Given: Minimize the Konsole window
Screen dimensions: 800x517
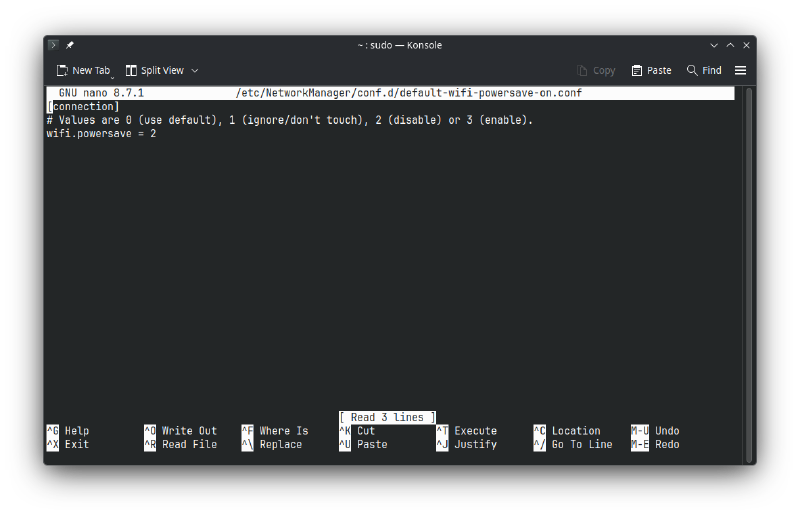Looking at the screenshot, I should (x=714, y=45).
